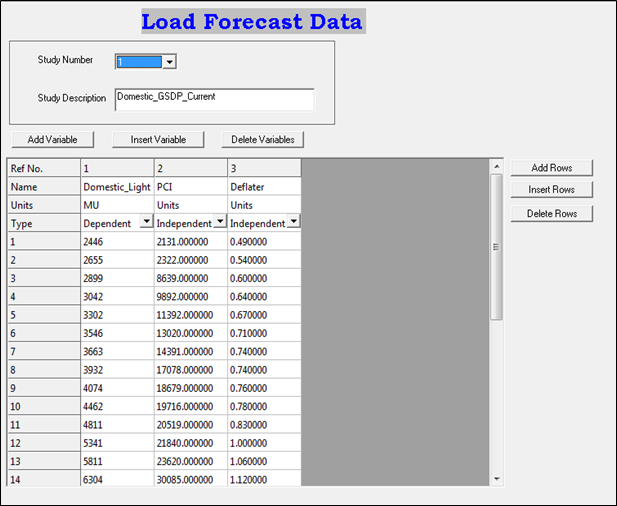
Task: Select cell with value 2899
Action: [117, 278]
